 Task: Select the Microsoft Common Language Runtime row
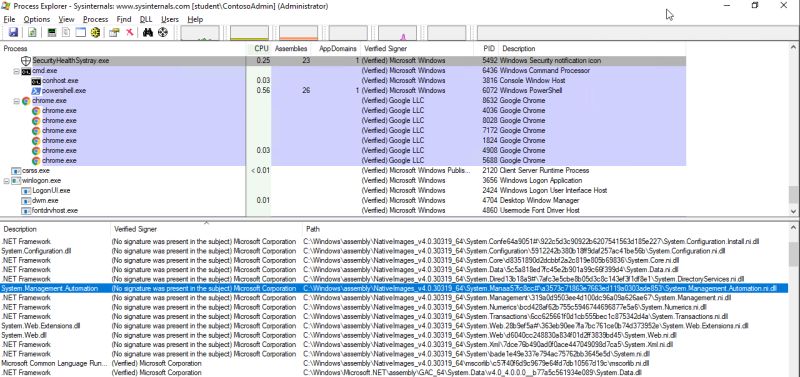(x=394, y=364)
